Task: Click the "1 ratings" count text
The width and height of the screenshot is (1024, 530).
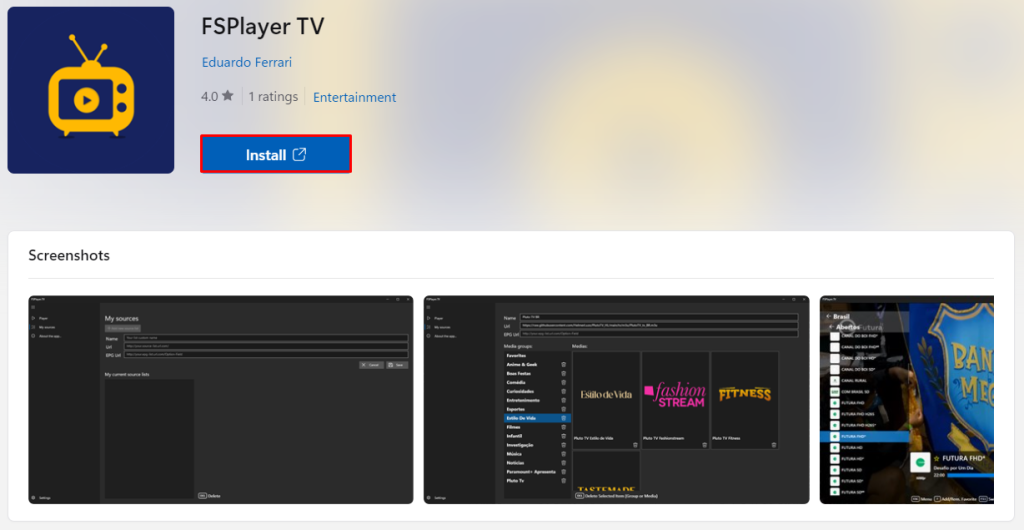Action: click(x=273, y=97)
